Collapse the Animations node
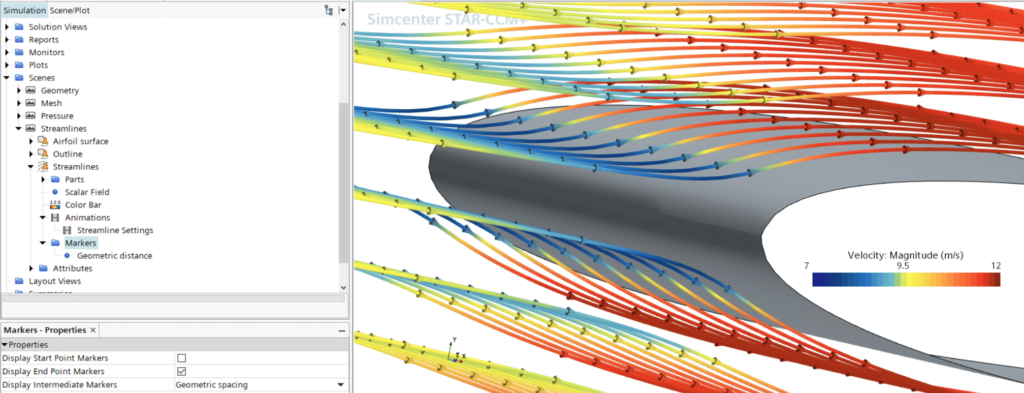The image size is (1024, 393). point(43,217)
